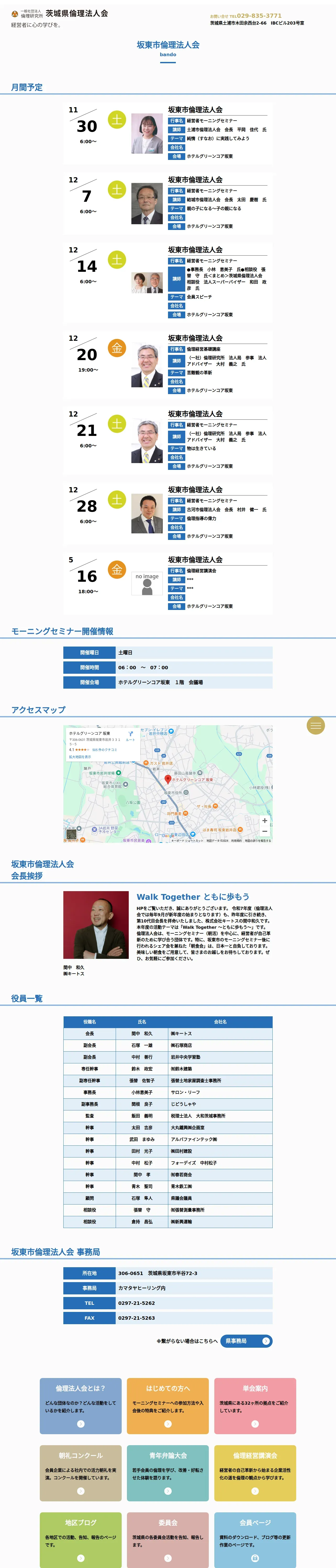336x1568 pixels.
Task: Click the 地図の誤りを報告する link on map
Action: [258, 841]
